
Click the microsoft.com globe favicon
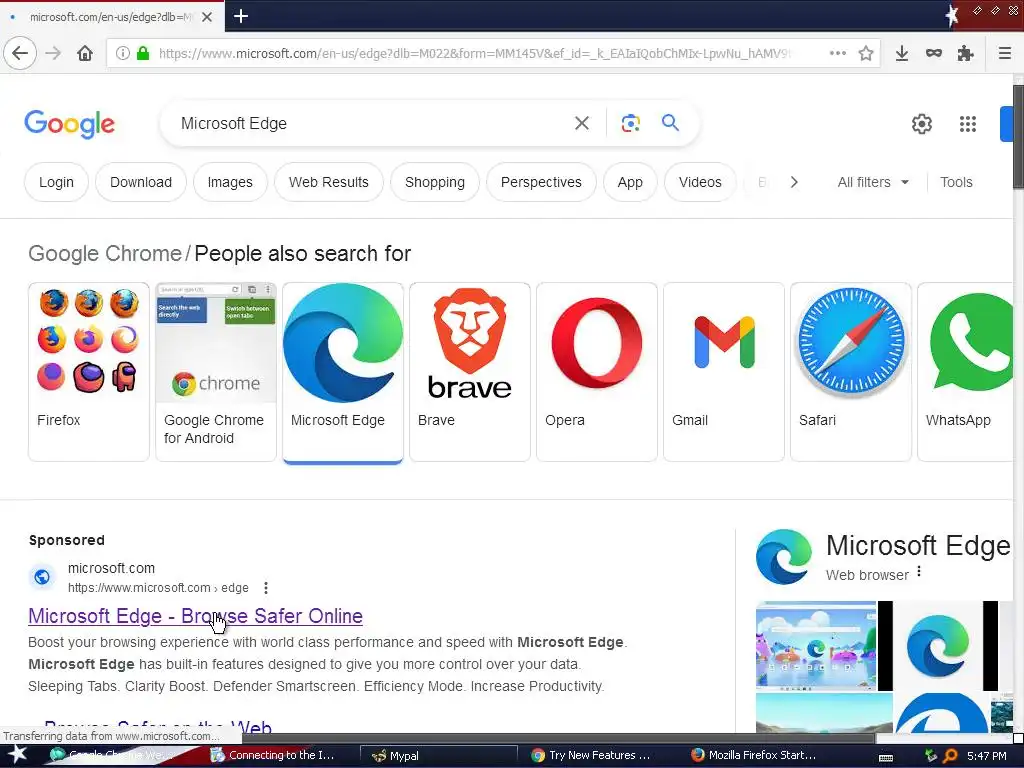tap(42, 577)
